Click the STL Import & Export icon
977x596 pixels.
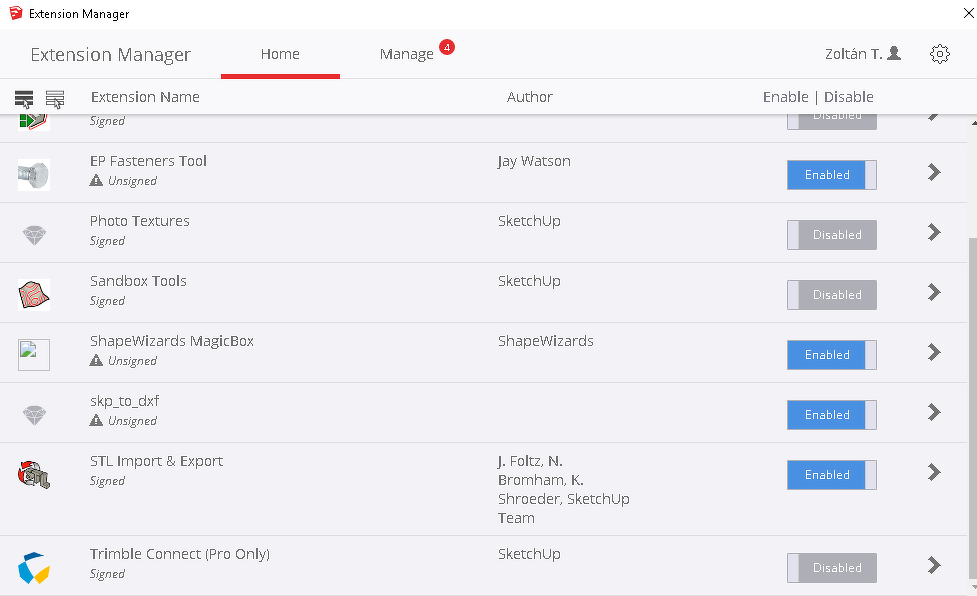click(34, 474)
